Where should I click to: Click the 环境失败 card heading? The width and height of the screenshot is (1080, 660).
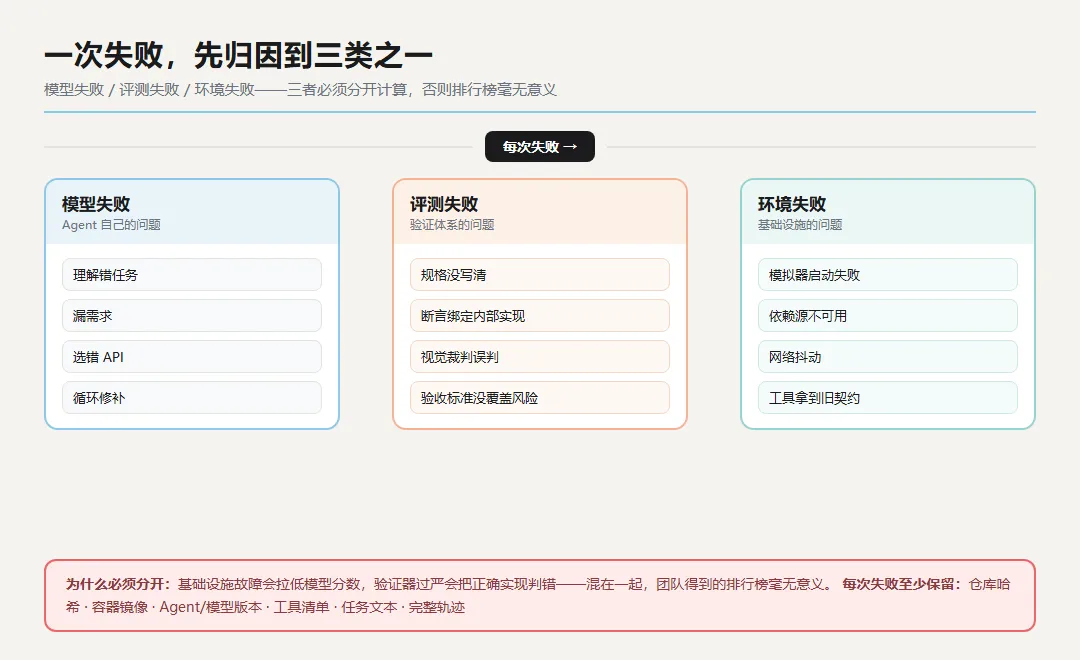(x=792, y=204)
